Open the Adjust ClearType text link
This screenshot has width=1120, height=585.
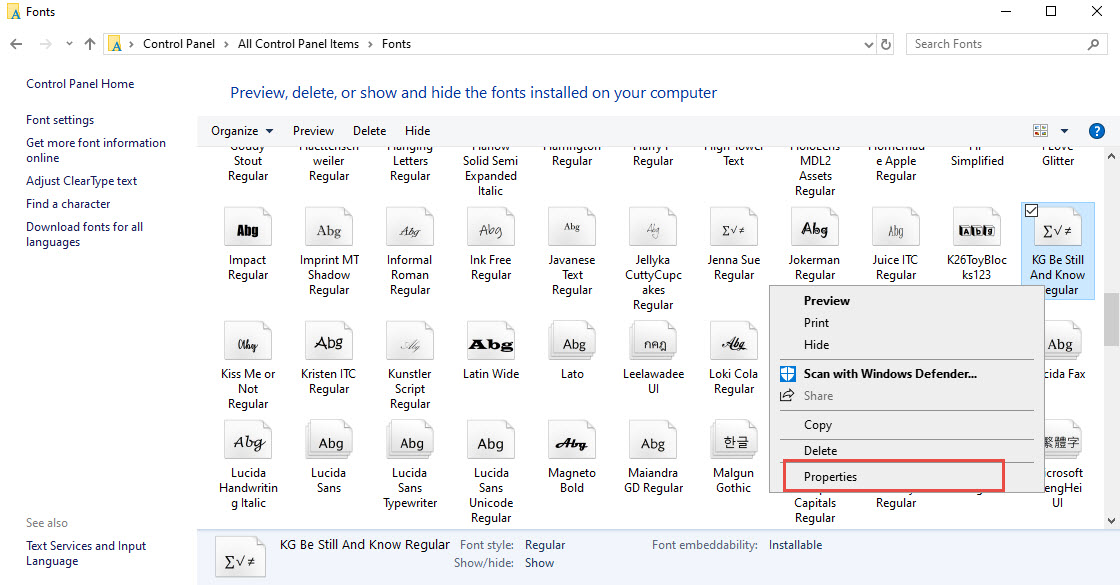[x=82, y=181]
